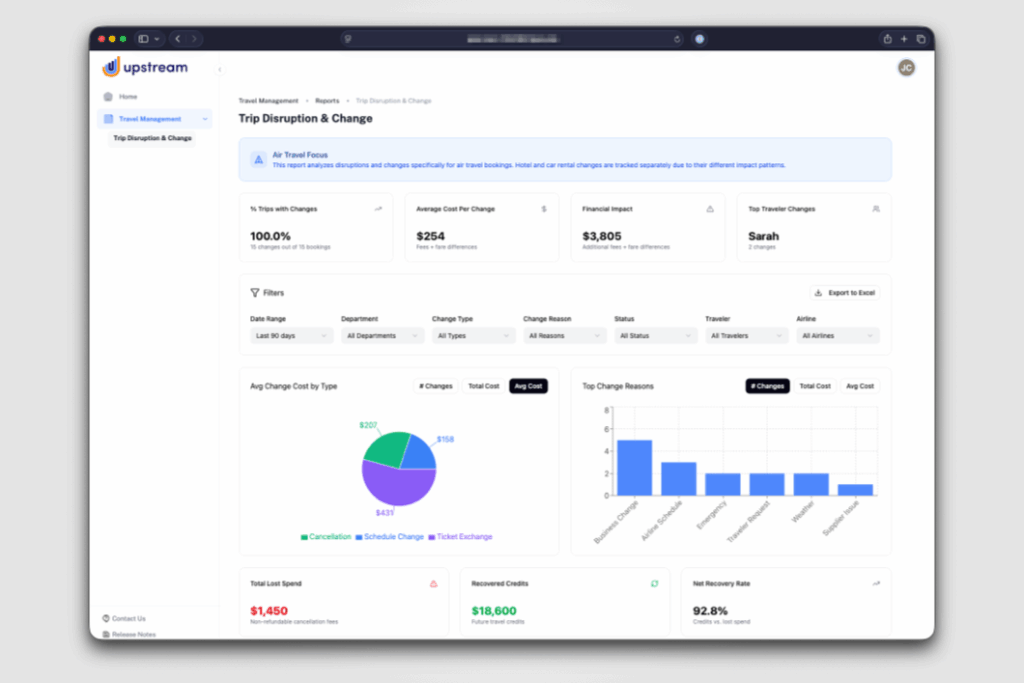The height and width of the screenshot is (683, 1024).
Task: Click the person icon on Top Traveler Changes
Action: 876,209
